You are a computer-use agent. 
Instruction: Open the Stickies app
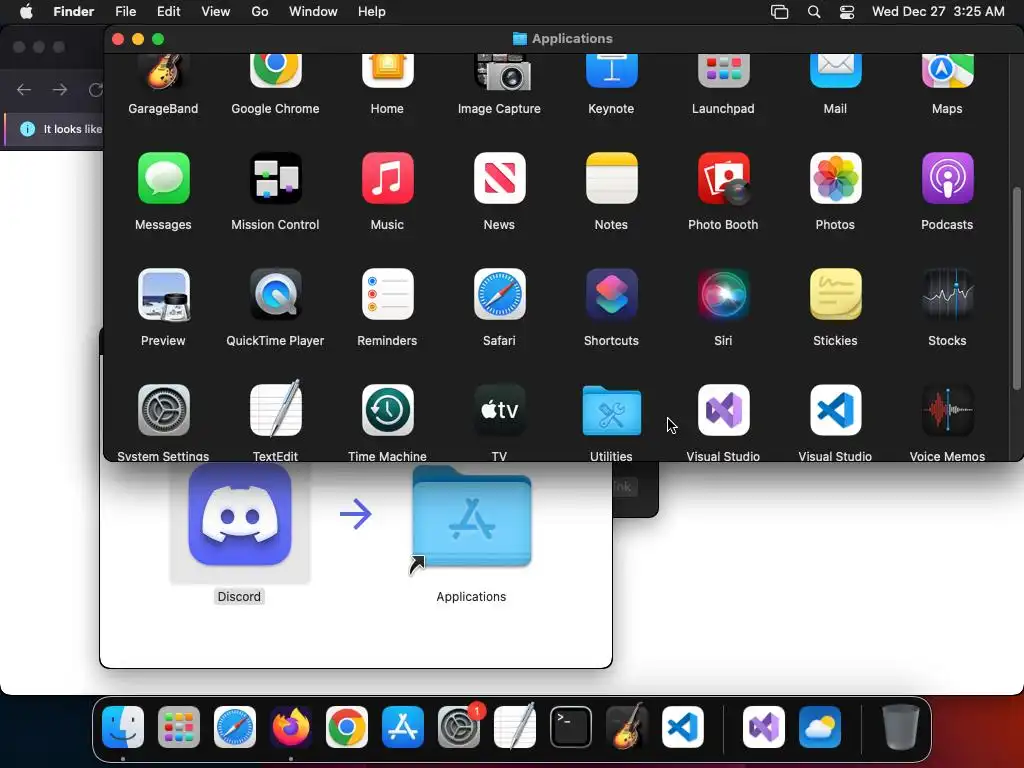[835, 295]
